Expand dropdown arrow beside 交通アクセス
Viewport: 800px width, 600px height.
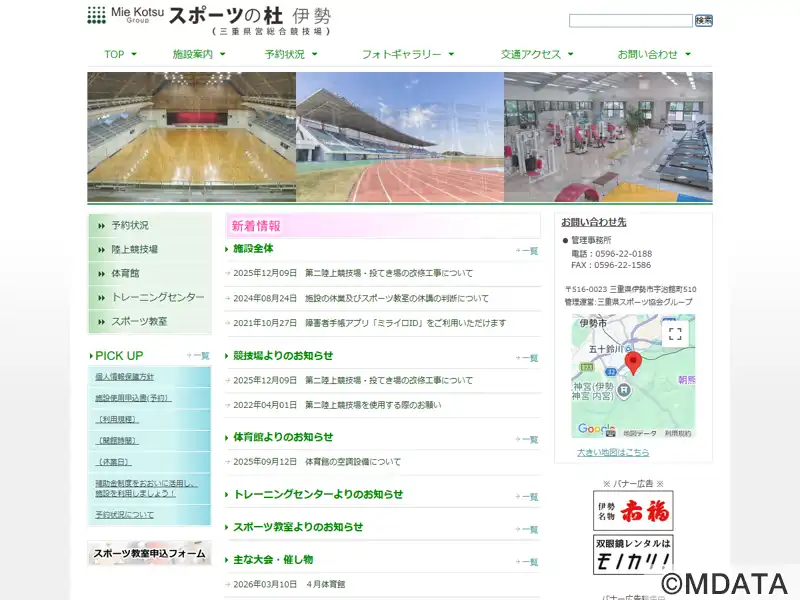pyautogui.click(x=570, y=54)
